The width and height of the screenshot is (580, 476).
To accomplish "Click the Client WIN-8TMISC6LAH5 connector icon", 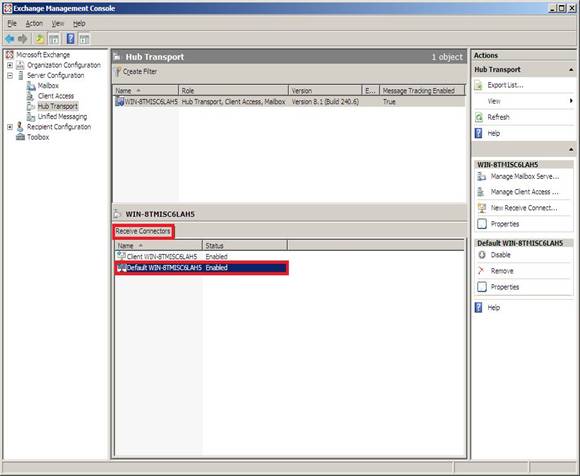I will 121,256.
